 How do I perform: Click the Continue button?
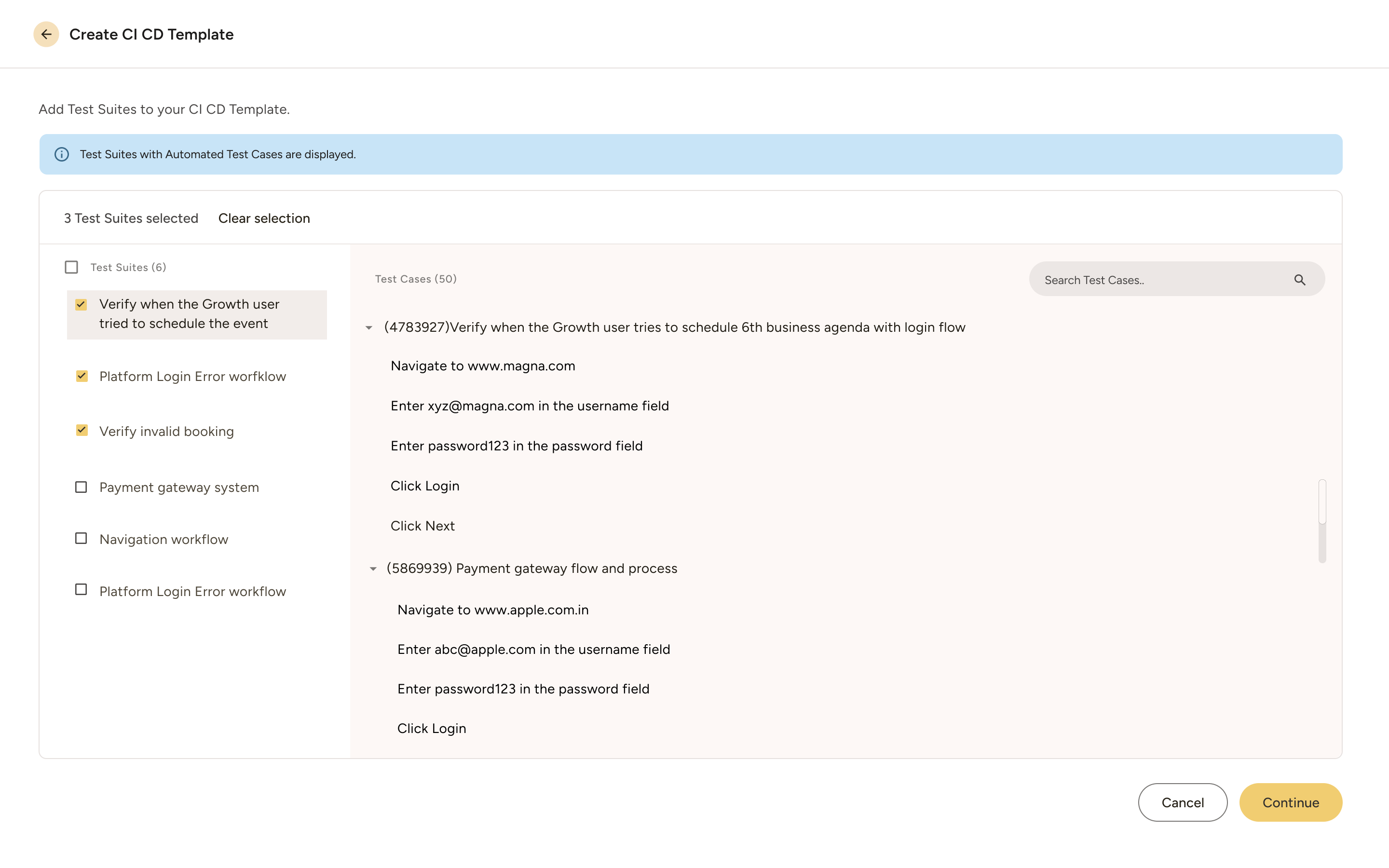pyautogui.click(x=1290, y=802)
